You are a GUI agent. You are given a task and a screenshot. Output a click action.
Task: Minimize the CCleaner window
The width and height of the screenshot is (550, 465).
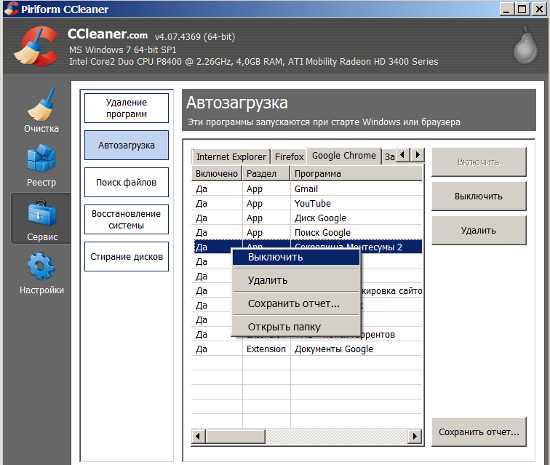(x=506, y=9)
